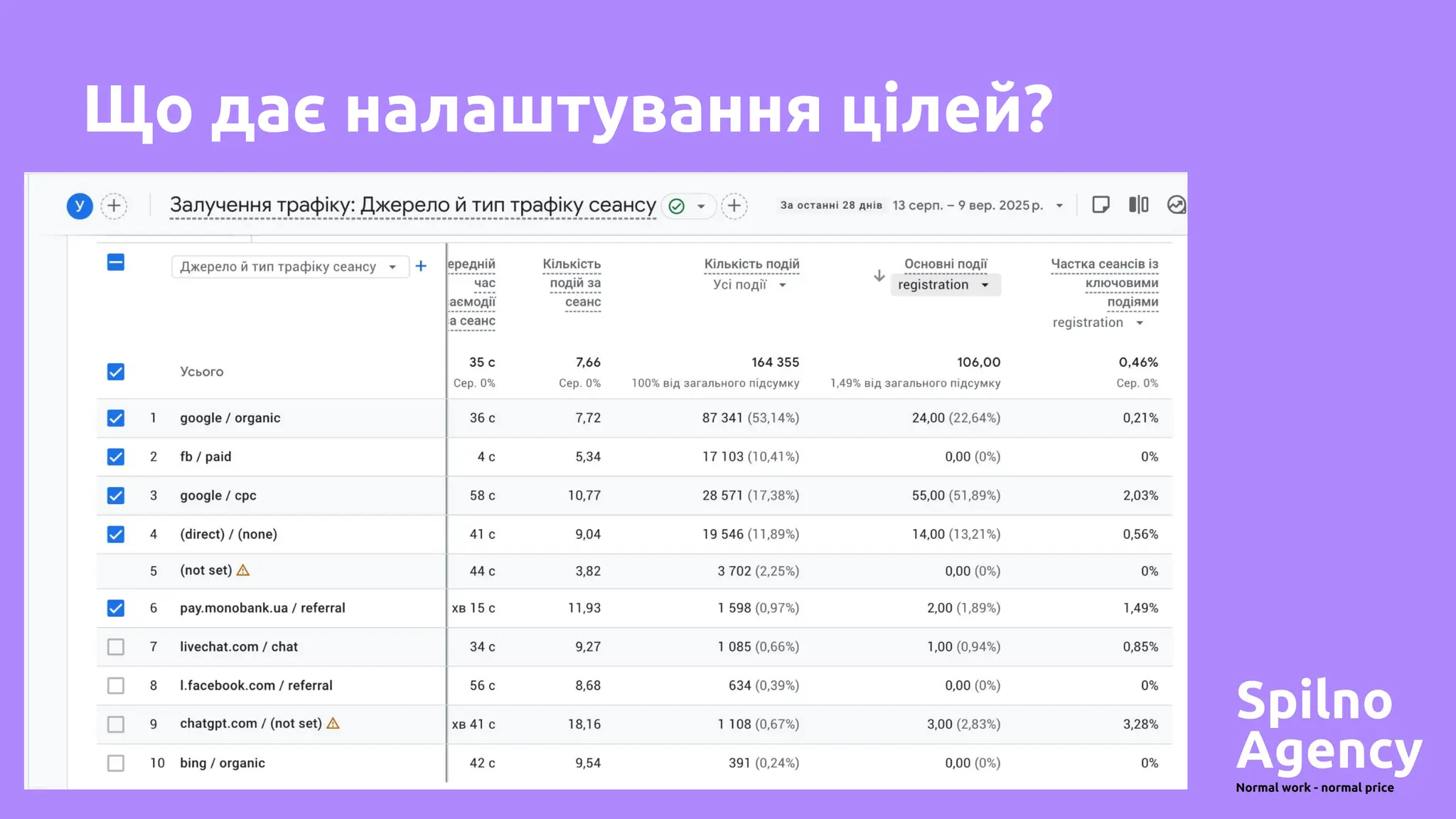Sort by the 'Кількість подій за сеанс' column header
The height and width of the screenshot is (819, 1456).
[572, 283]
